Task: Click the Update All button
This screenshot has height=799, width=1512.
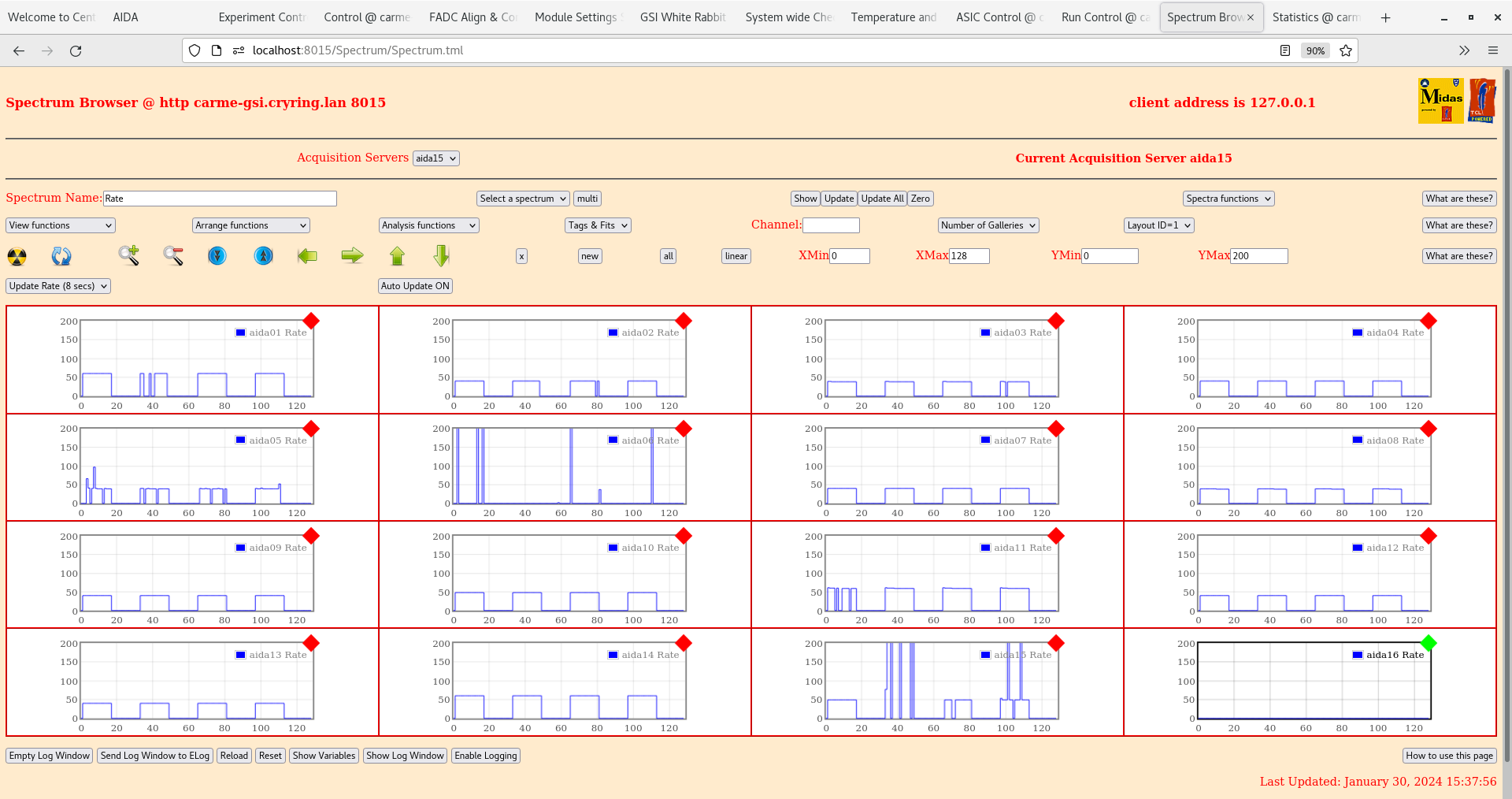Action: (881, 199)
